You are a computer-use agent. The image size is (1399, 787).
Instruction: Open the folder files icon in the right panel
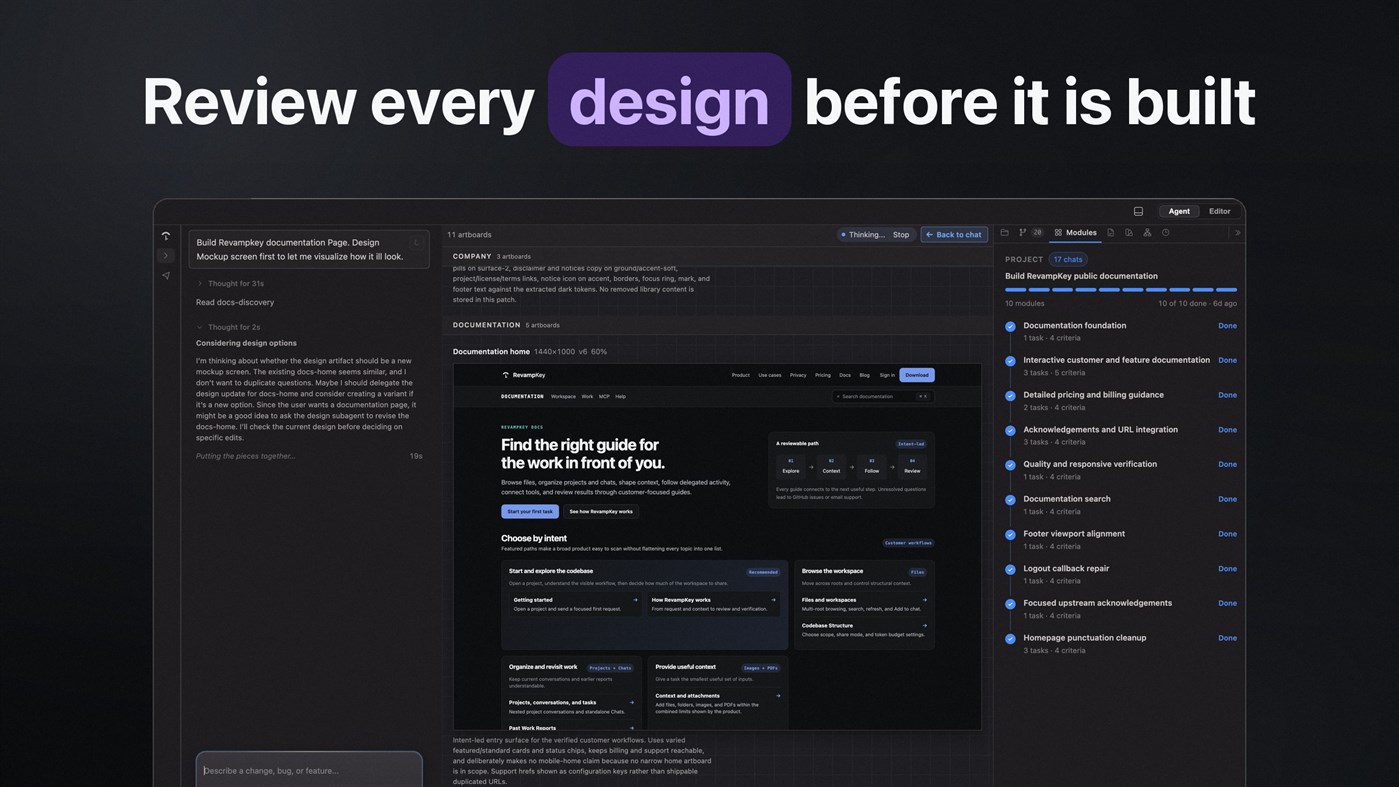click(x=1005, y=233)
